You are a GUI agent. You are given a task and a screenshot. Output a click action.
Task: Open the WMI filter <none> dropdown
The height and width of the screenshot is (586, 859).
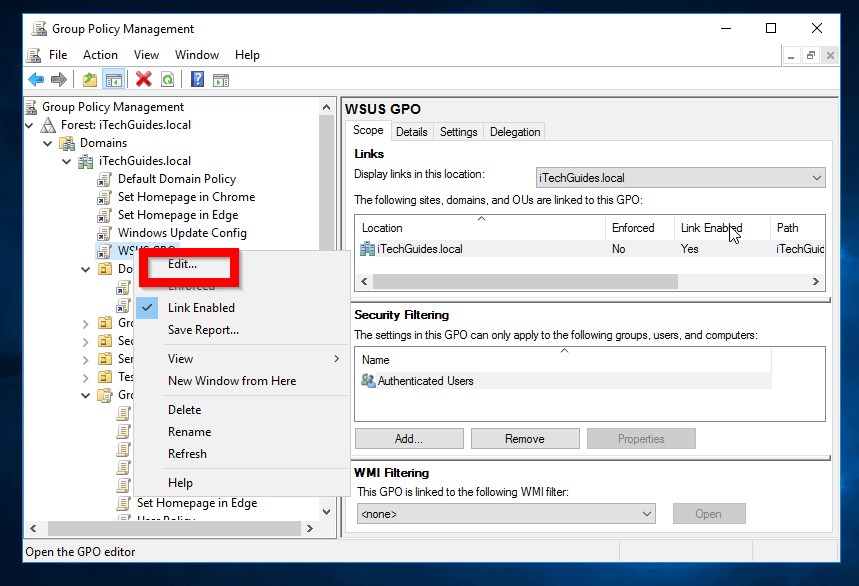tap(506, 514)
